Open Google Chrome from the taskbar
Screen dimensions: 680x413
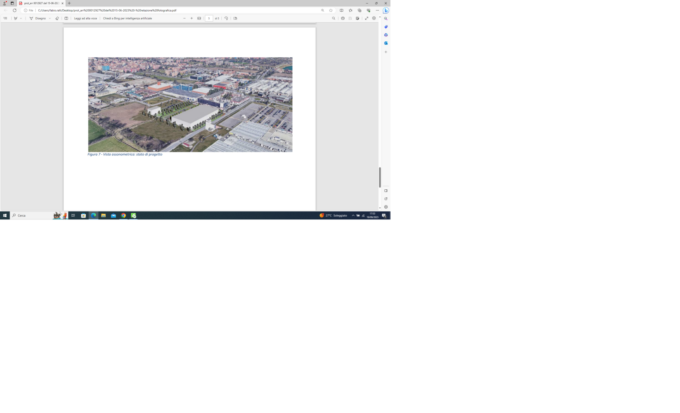point(123,215)
